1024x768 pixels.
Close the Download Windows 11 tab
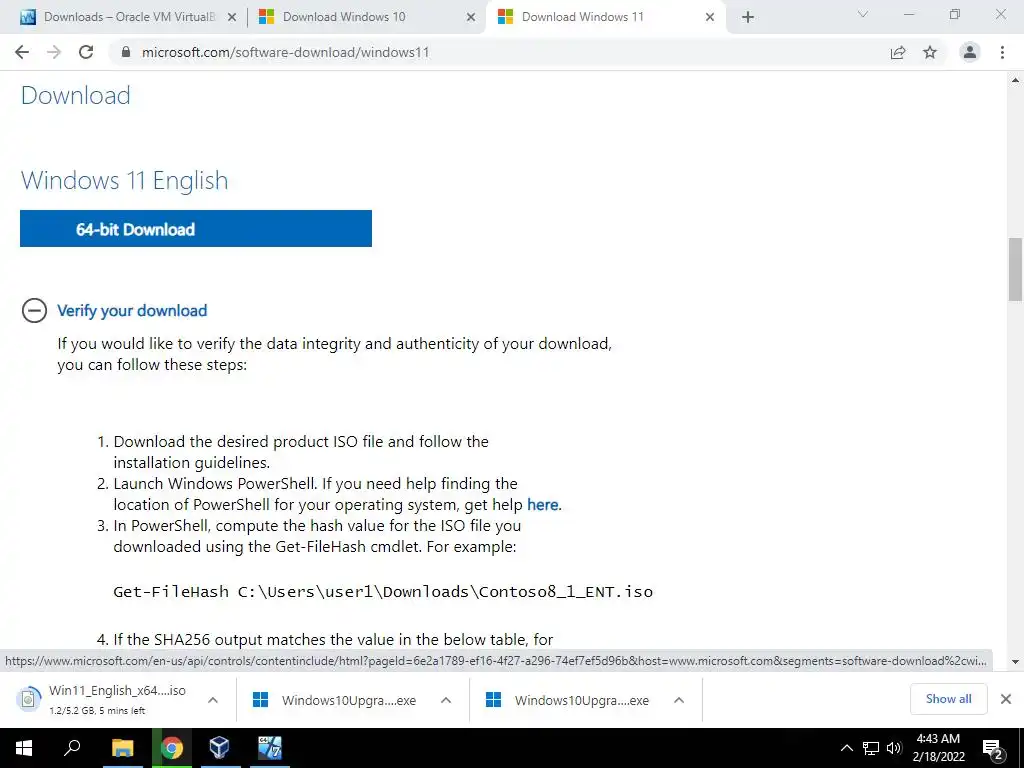pos(710,17)
